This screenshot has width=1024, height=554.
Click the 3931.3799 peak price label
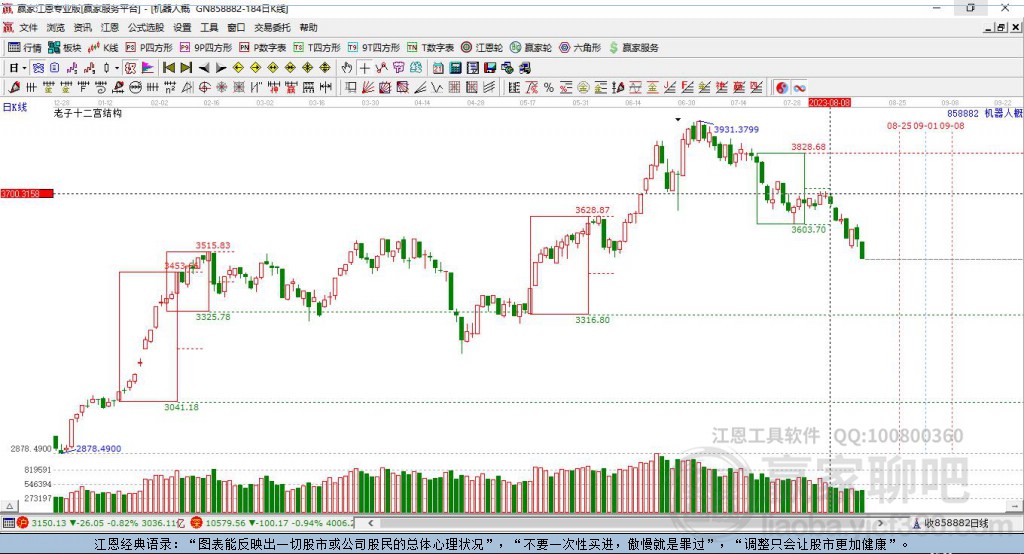click(x=736, y=129)
